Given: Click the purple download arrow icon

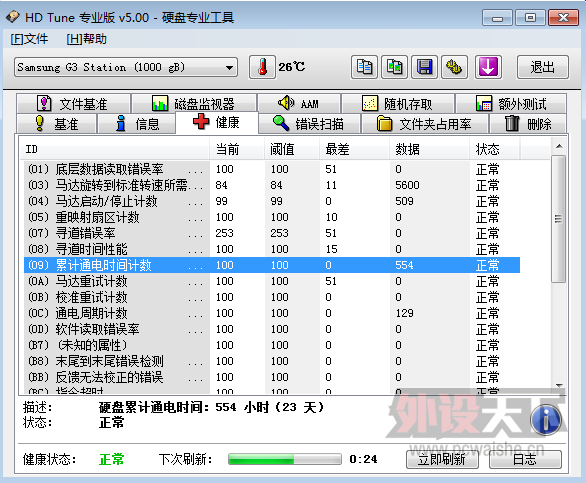Looking at the screenshot, I should [x=488, y=67].
